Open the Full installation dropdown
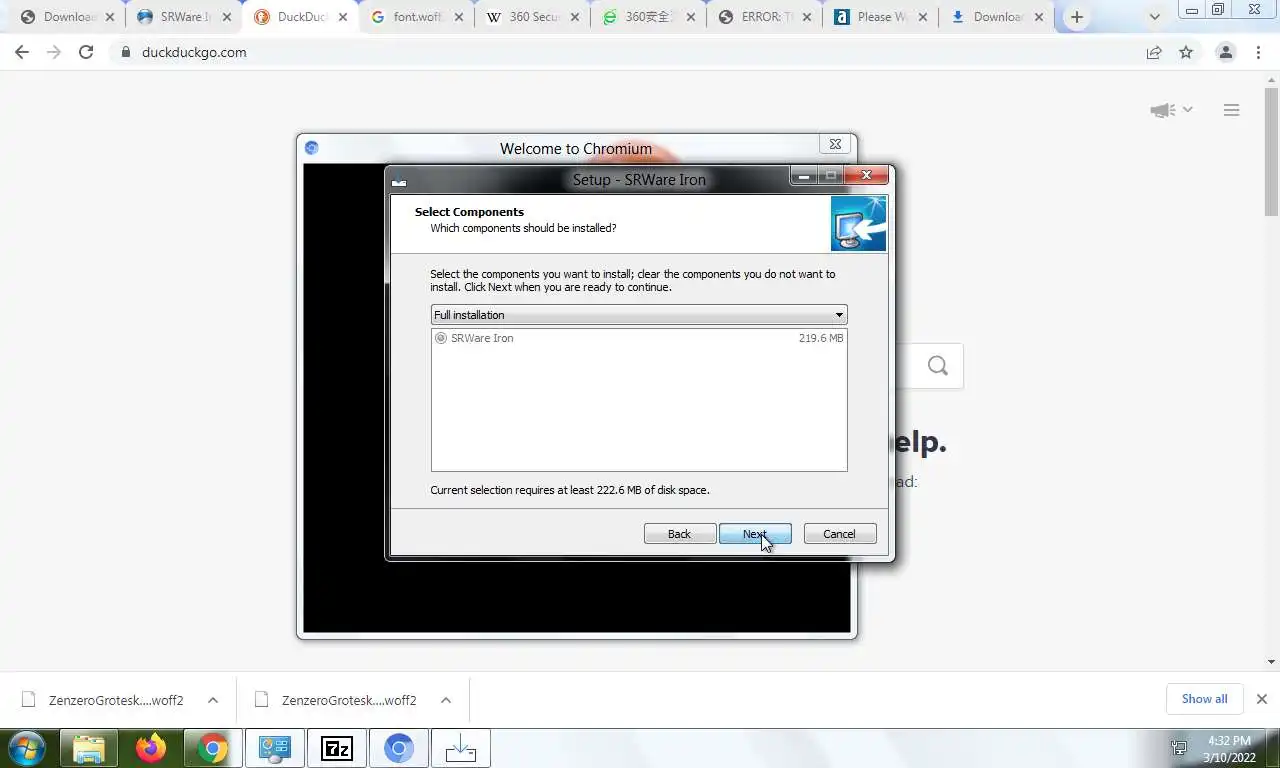Screen dimensions: 1280x768 point(639,314)
